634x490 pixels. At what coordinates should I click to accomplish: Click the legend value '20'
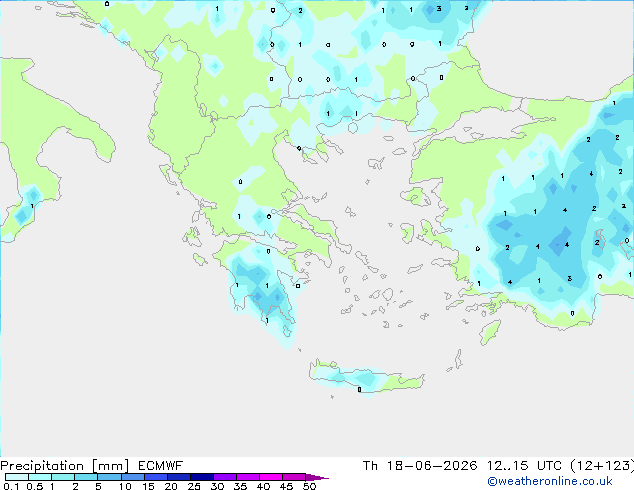click(171, 486)
